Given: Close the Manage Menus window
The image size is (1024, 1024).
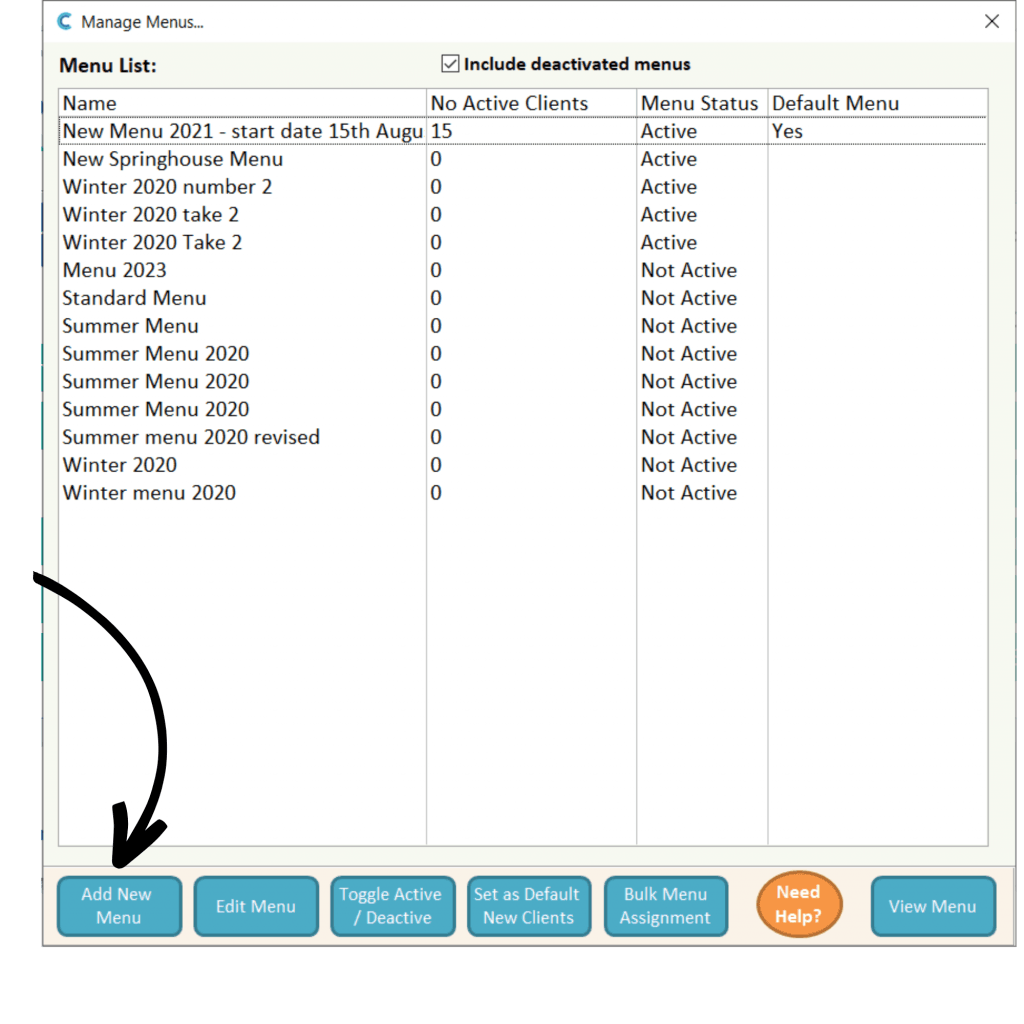Looking at the screenshot, I should coord(991,22).
